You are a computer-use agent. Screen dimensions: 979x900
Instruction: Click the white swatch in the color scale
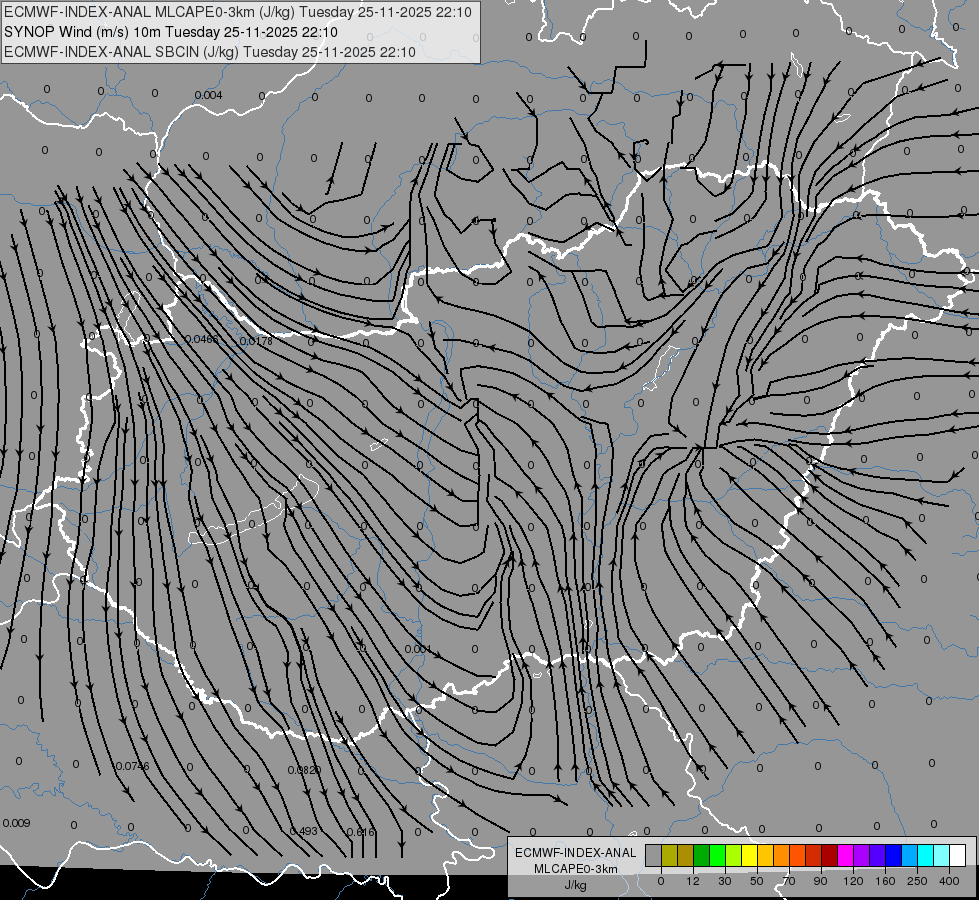pyautogui.click(x=957, y=855)
